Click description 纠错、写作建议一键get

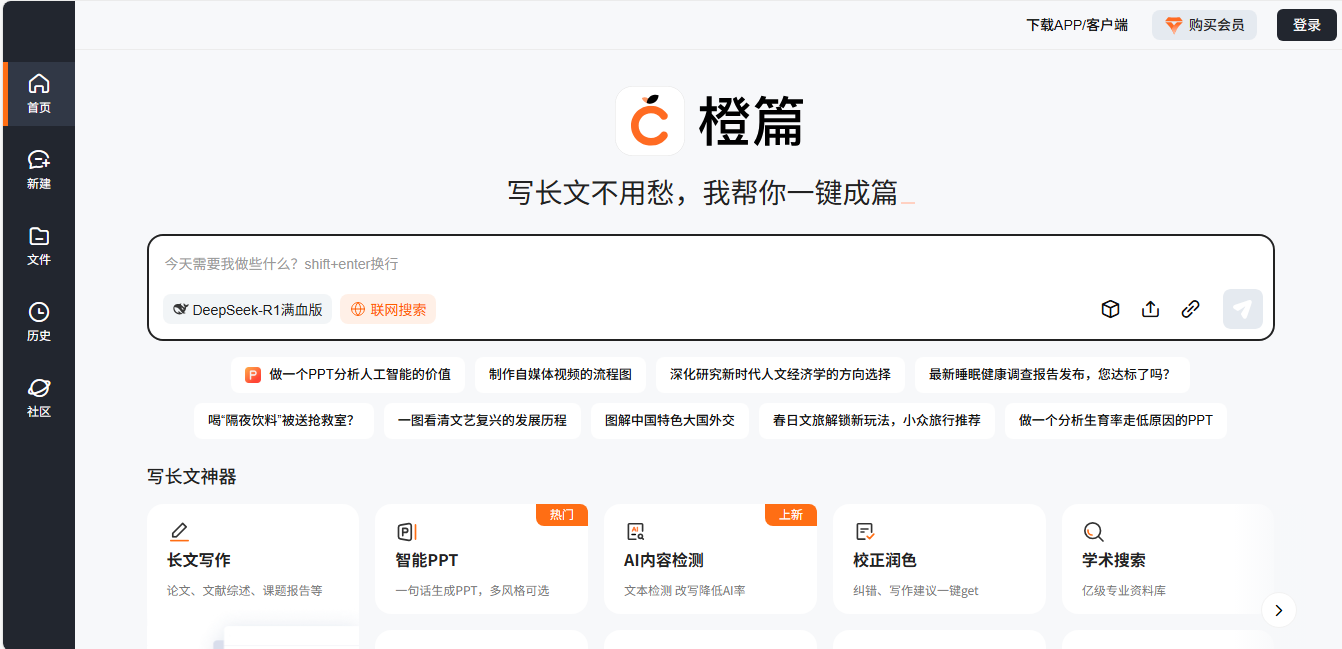pyautogui.click(x=916, y=591)
